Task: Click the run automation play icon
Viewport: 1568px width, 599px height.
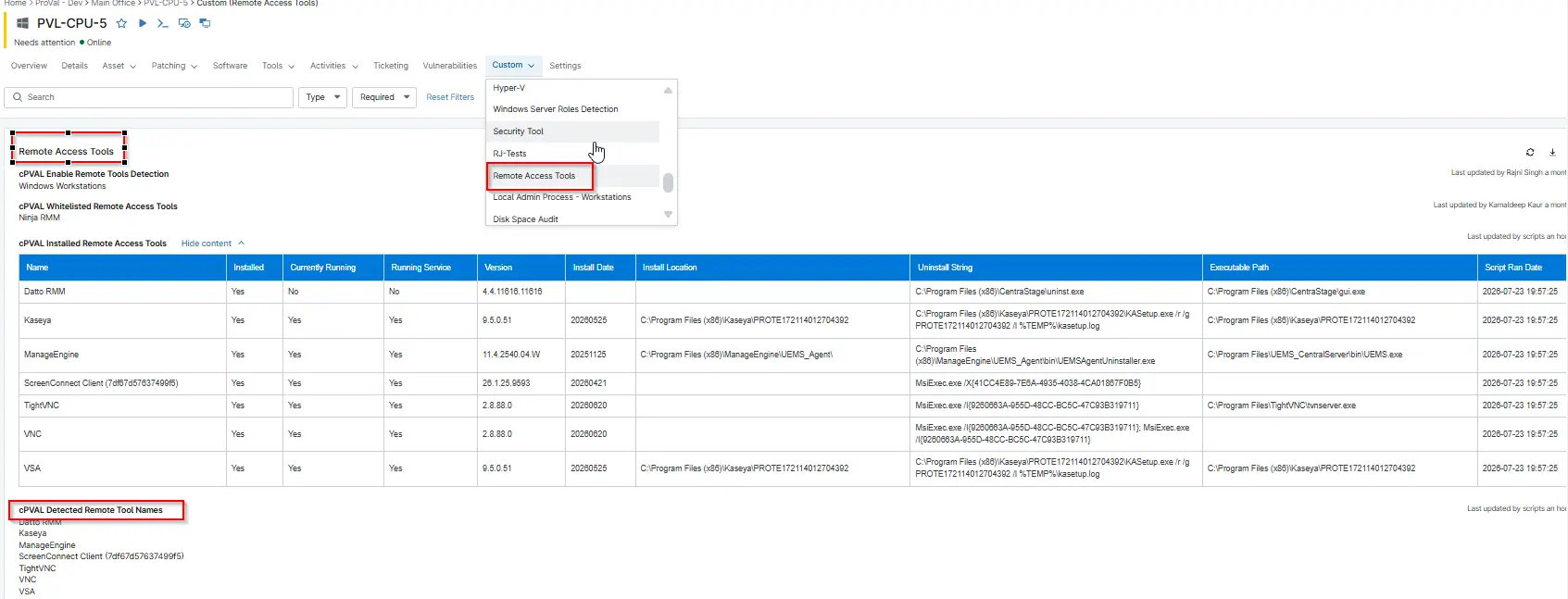Action: click(x=143, y=23)
